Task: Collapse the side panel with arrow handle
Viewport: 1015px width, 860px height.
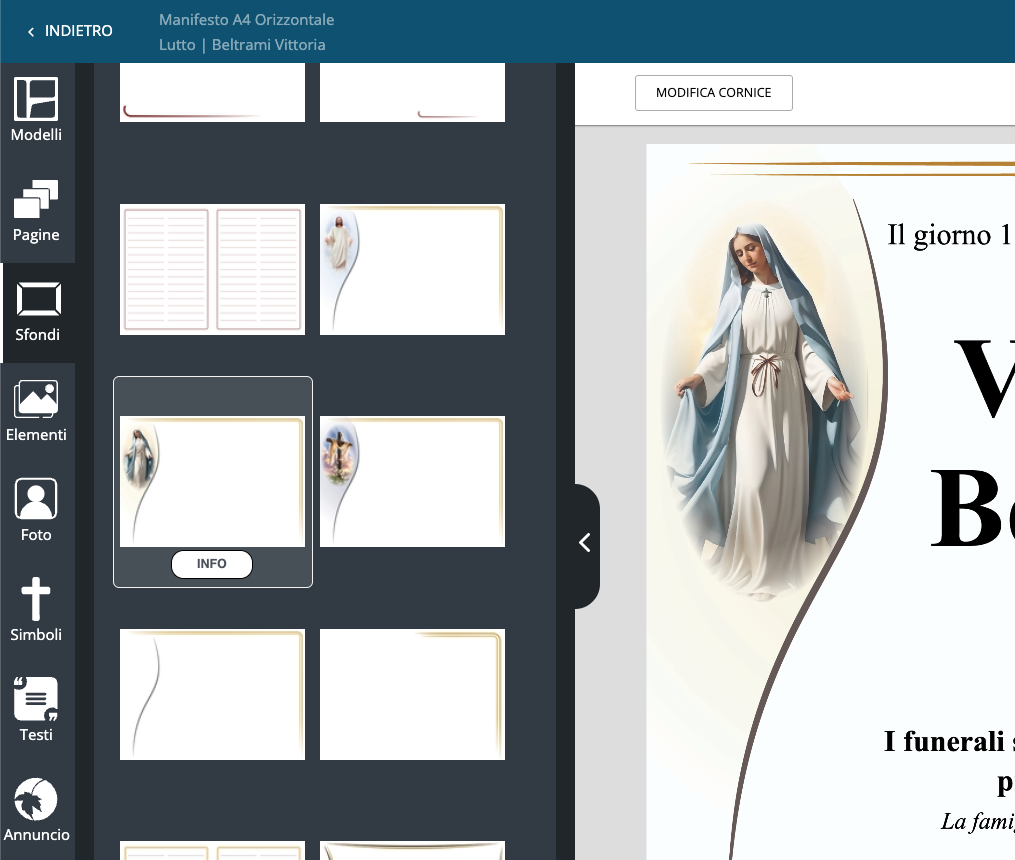Action: coord(586,543)
